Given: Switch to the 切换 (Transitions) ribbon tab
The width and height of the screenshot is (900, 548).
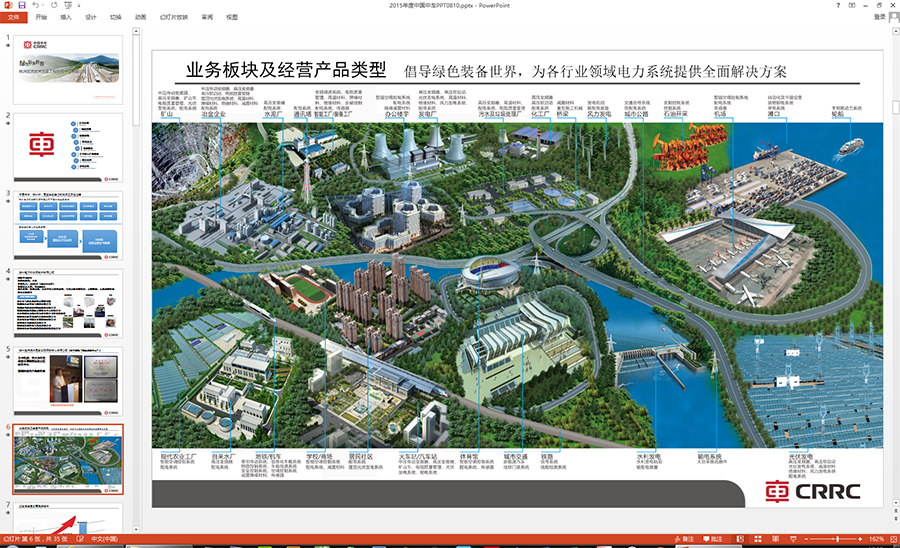Looking at the screenshot, I should click(x=115, y=17).
